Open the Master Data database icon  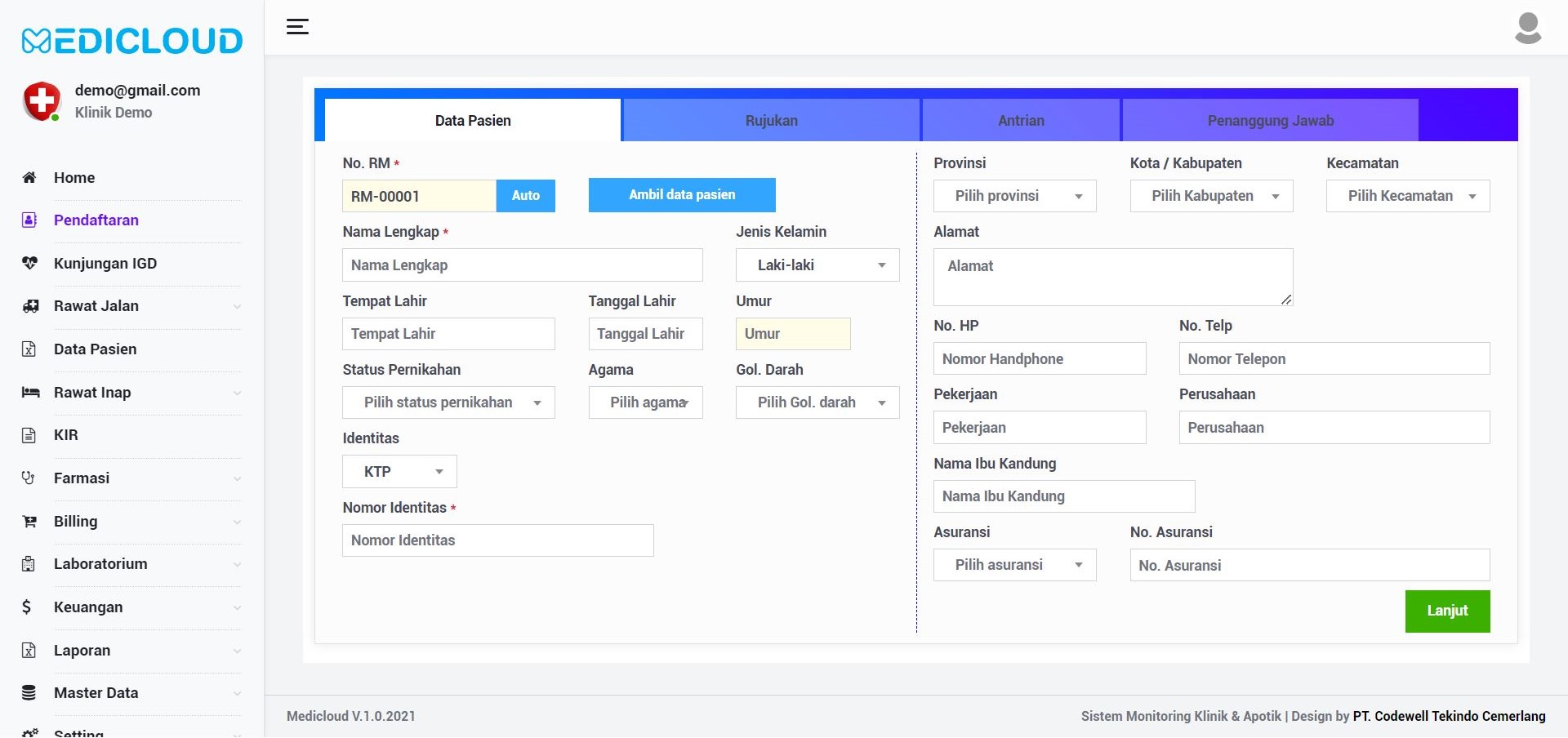[x=29, y=693]
